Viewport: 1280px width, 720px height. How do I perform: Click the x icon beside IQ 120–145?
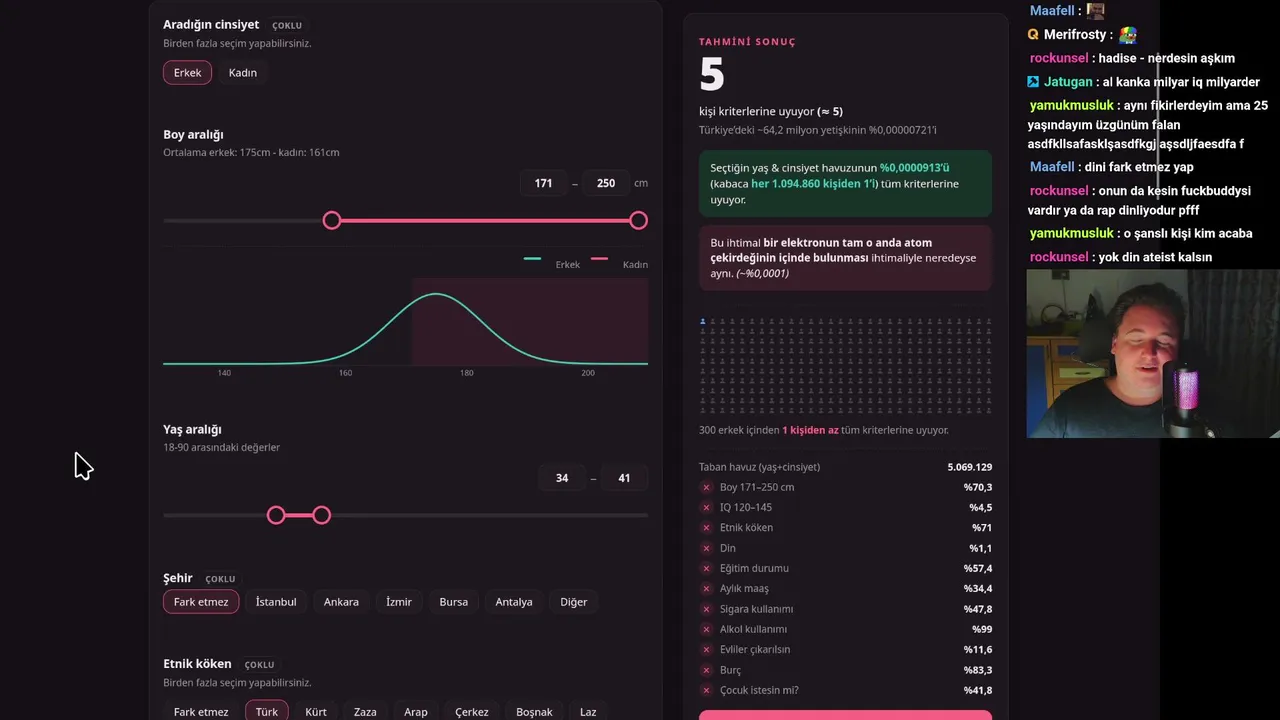point(706,507)
